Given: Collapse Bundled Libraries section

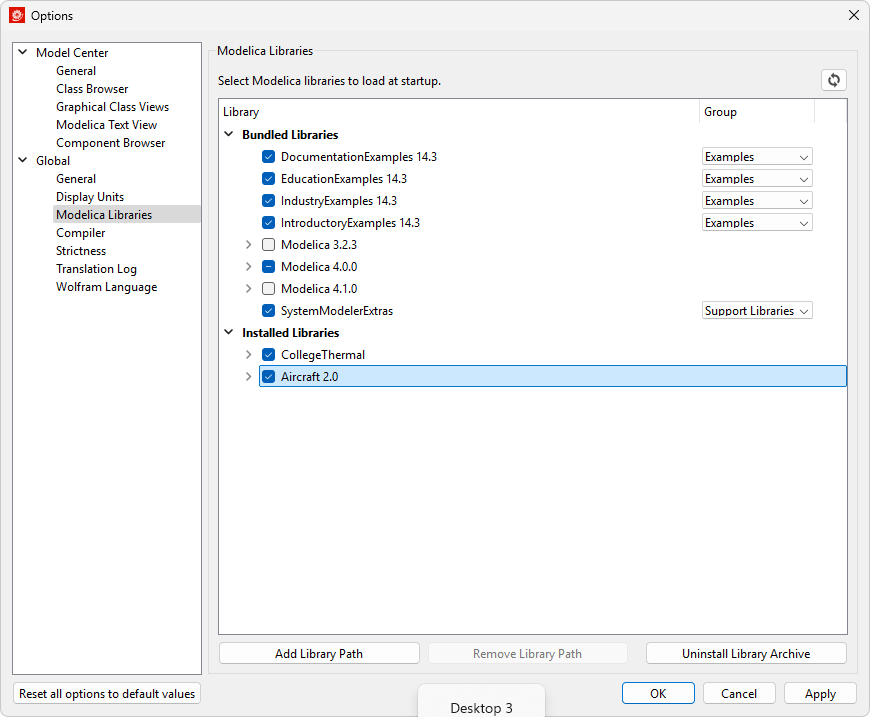Looking at the screenshot, I should [x=229, y=134].
